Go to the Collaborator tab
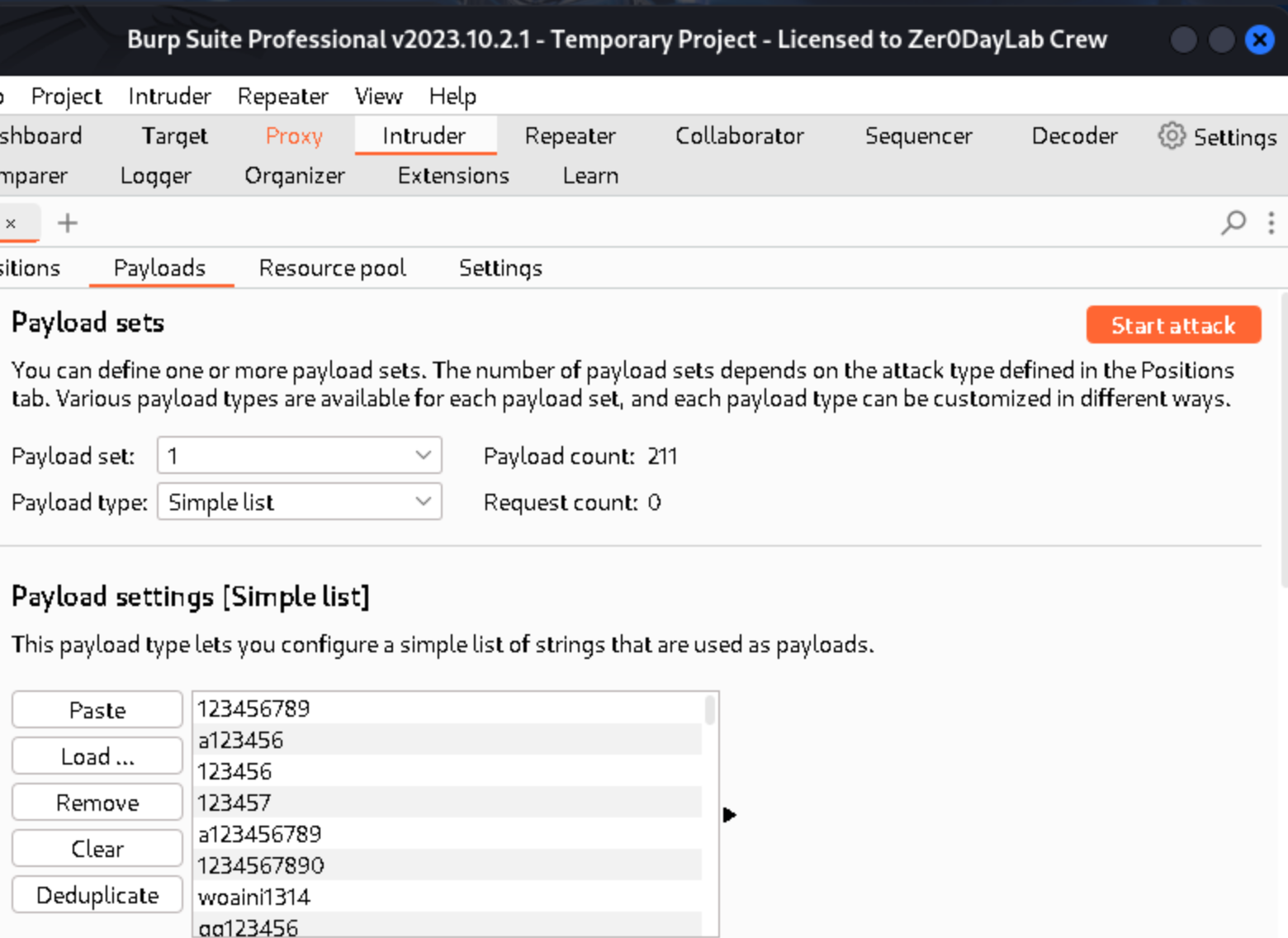 740,135
